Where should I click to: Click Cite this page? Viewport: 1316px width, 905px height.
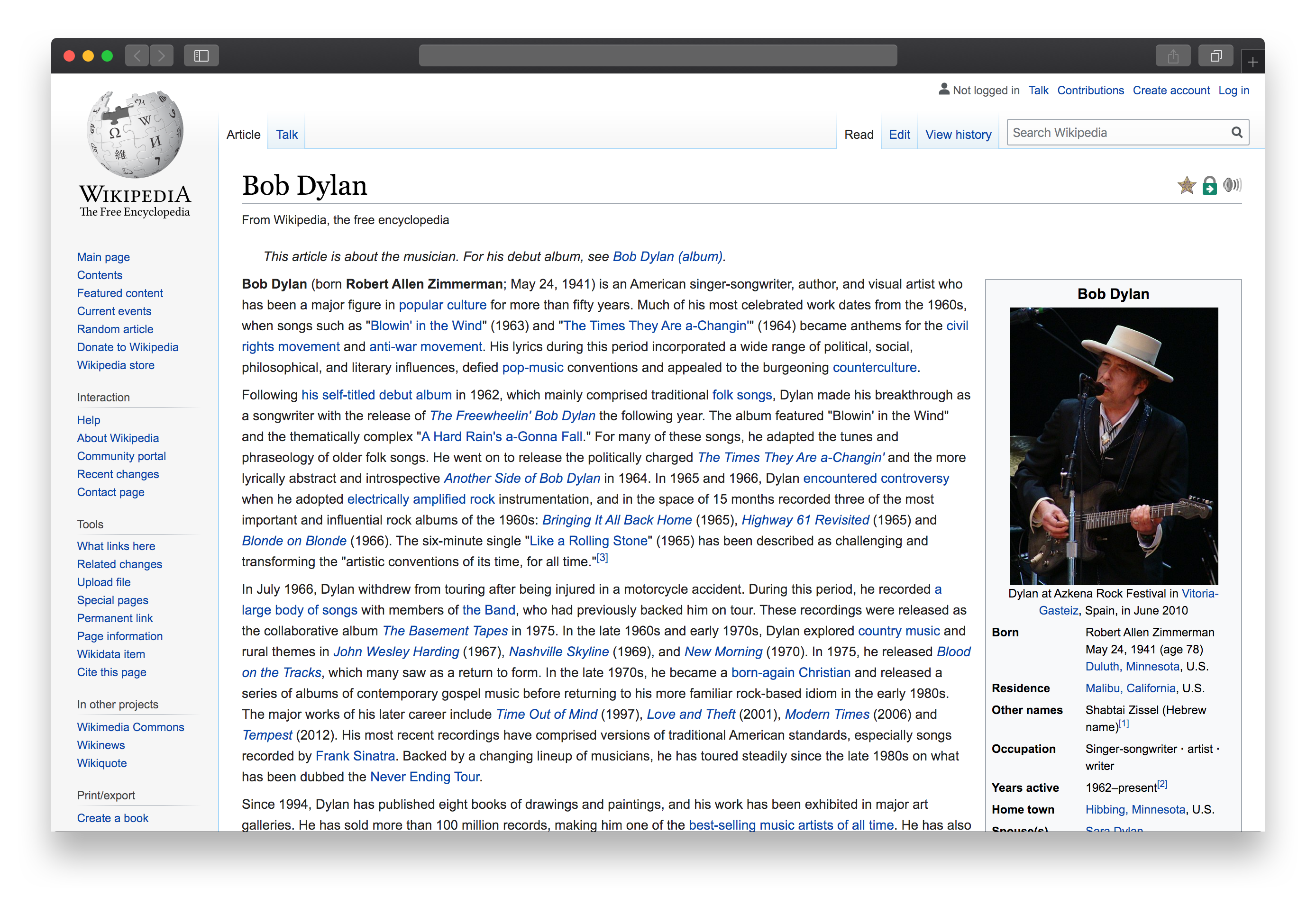tap(112, 672)
